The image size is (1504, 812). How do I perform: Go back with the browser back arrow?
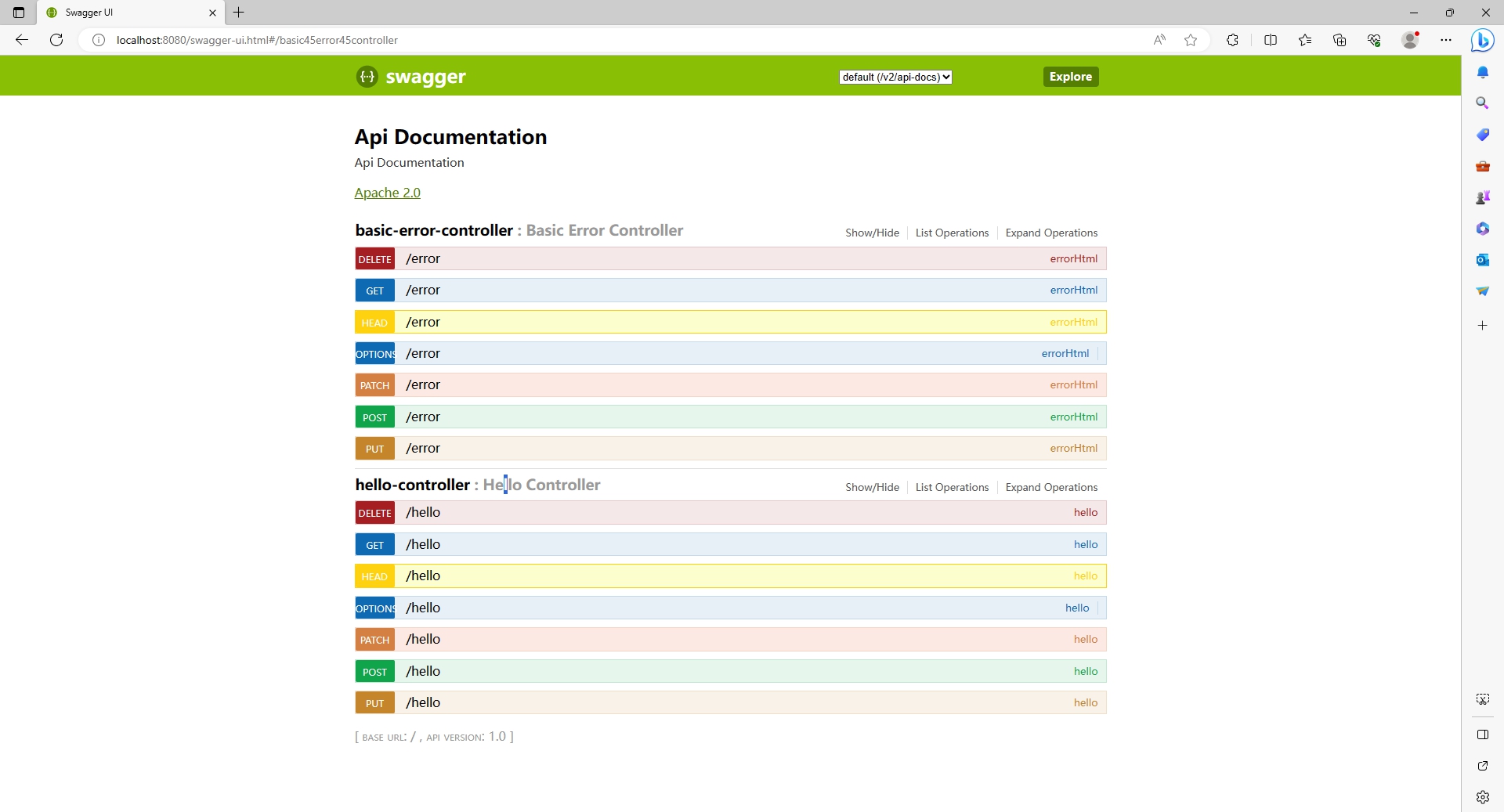coord(22,40)
